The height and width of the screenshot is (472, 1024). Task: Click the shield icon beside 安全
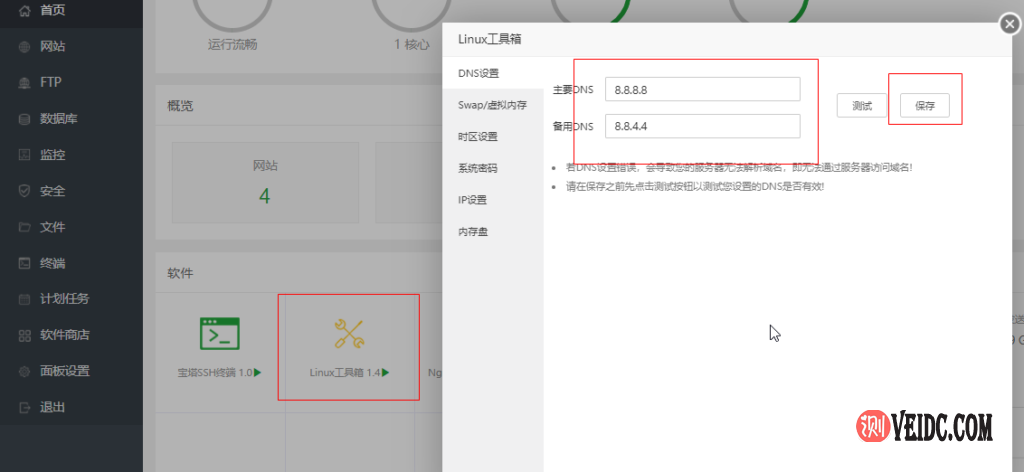25,191
